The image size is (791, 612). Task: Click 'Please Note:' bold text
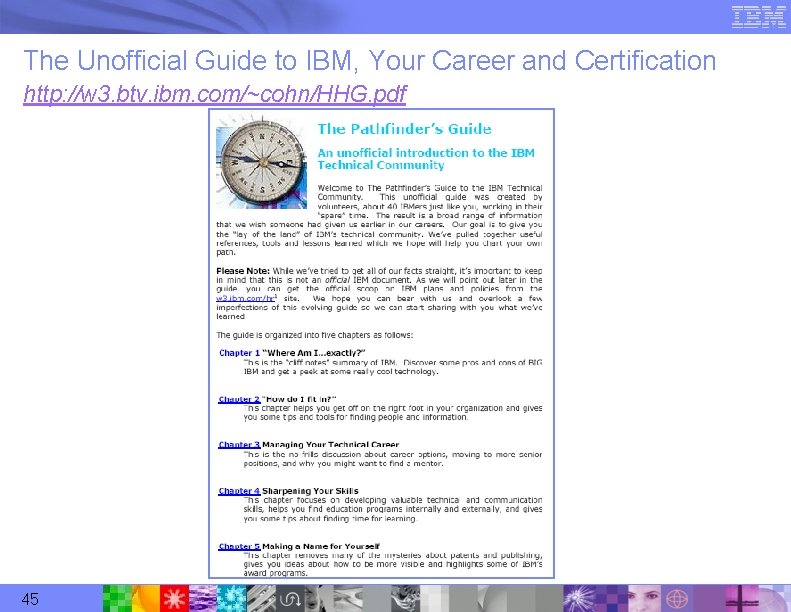coord(243,271)
